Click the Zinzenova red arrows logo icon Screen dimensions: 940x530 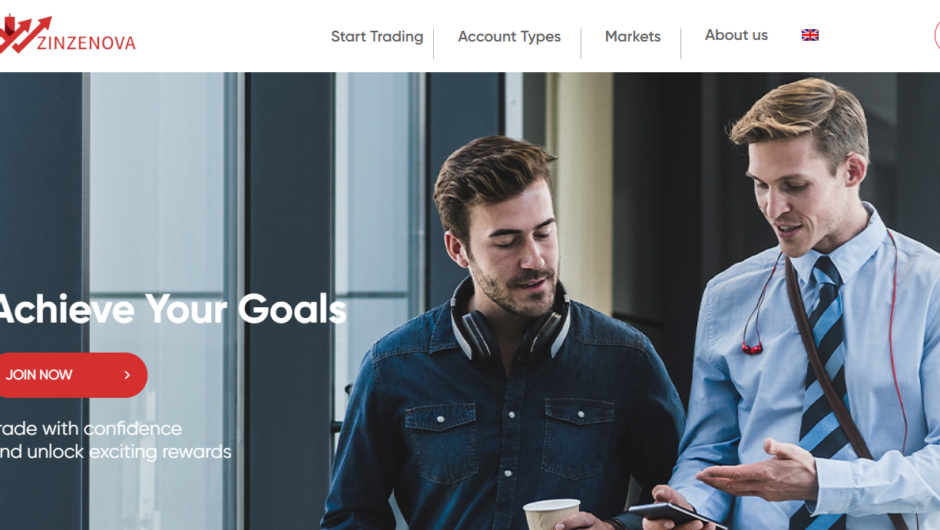24,34
